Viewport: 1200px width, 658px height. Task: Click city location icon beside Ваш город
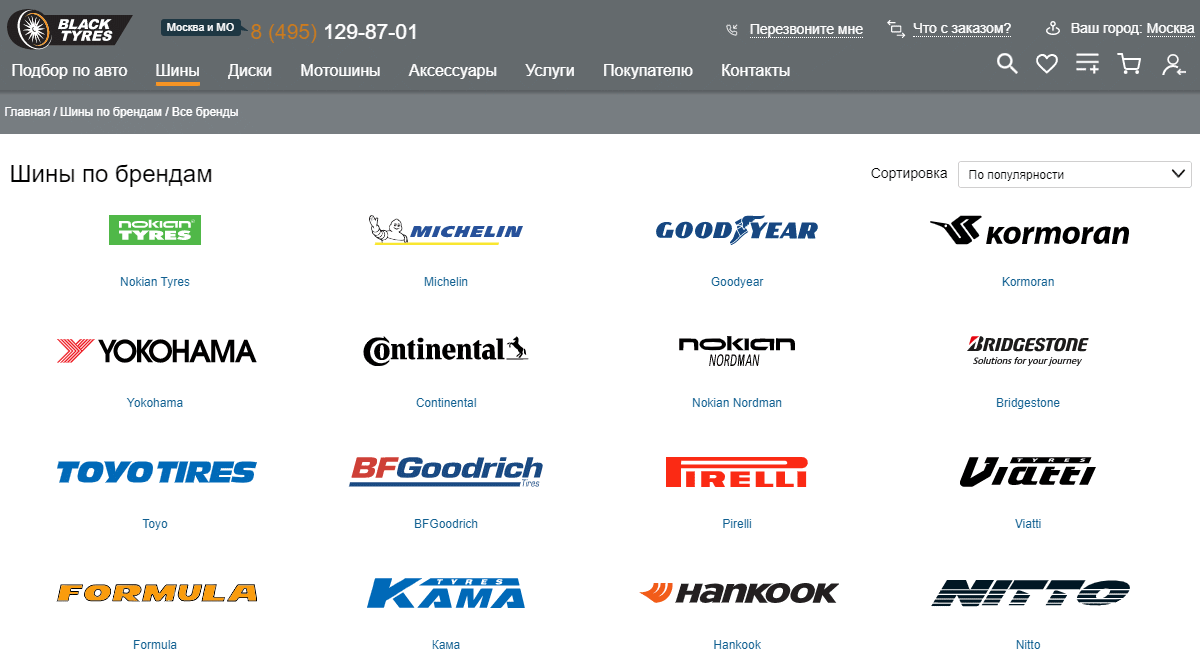tap(1053, 29)
